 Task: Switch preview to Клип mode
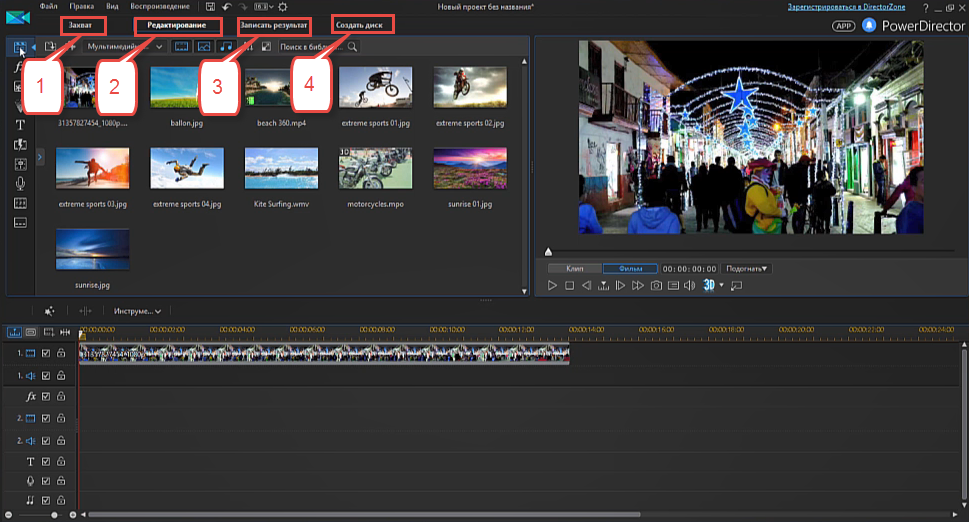coord(574,269)
